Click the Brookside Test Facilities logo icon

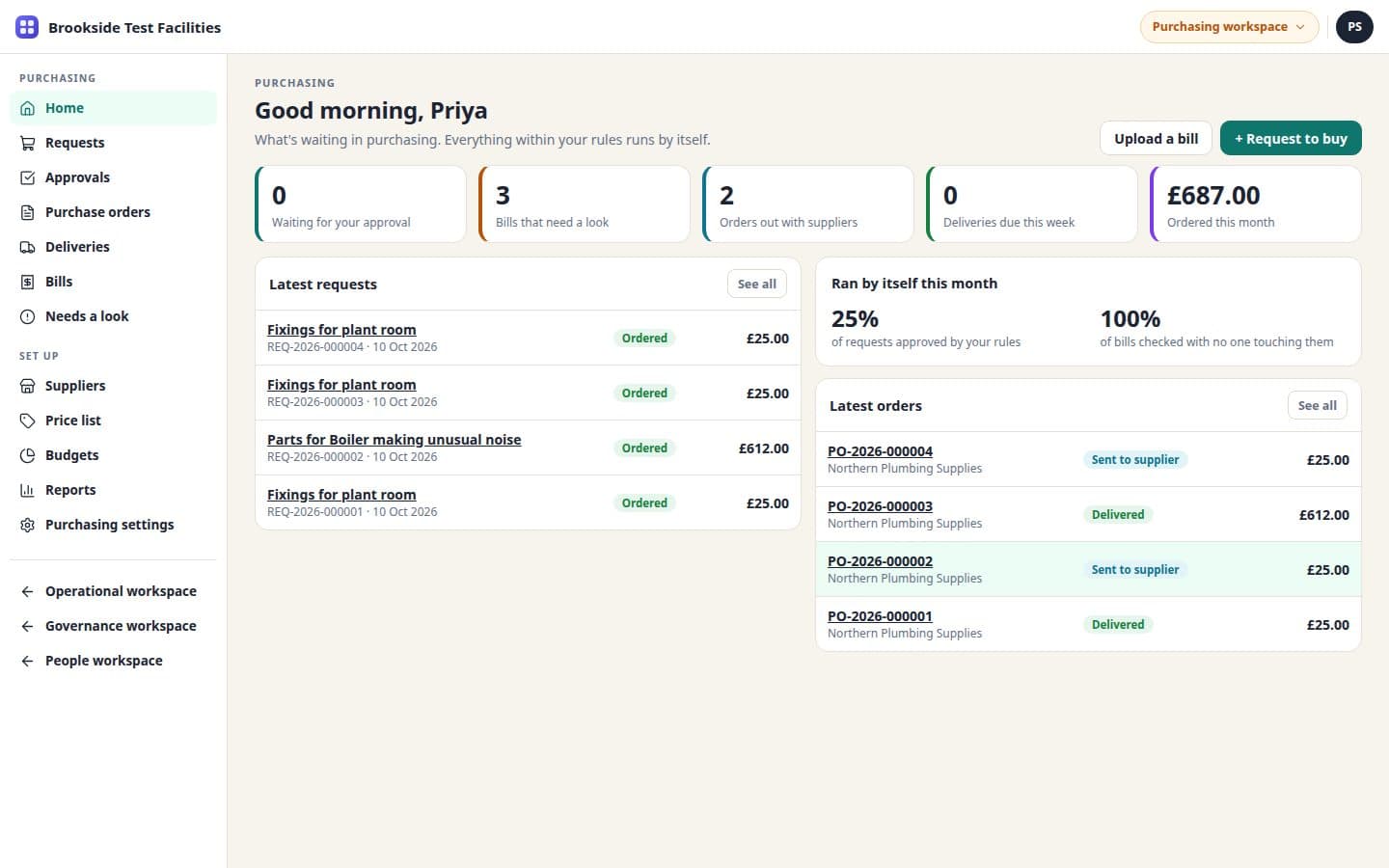coord(27,27)
